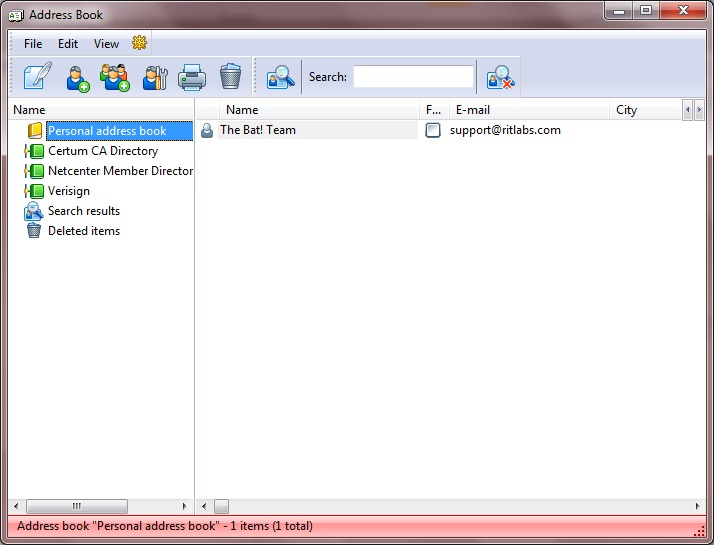
Task: Click left pane scrollbar right arrow
Action: tap(184, 506)
